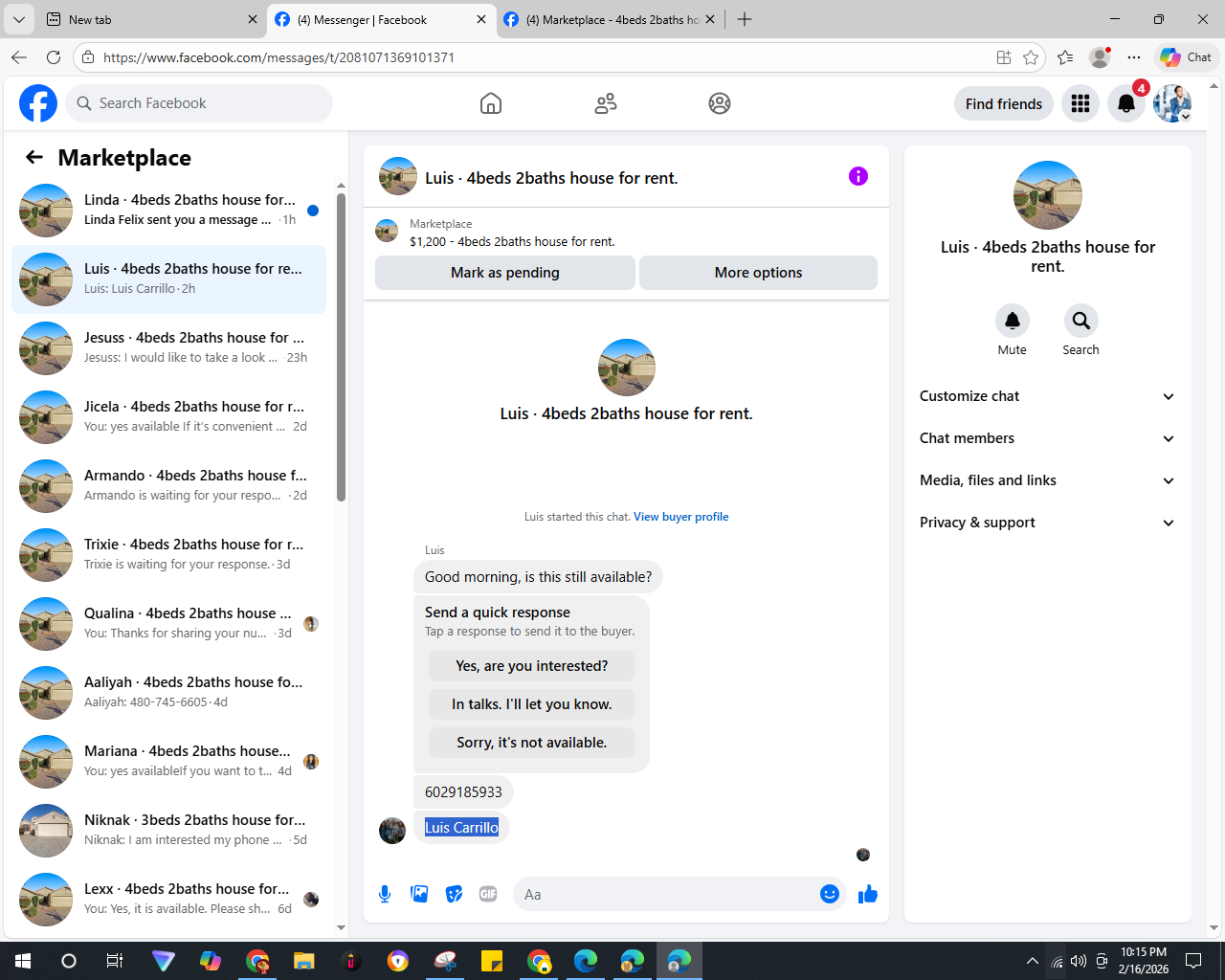Open the listing thumbnail in right panel
This screenshot has height=980, width=1225.
pos(1048,195)
